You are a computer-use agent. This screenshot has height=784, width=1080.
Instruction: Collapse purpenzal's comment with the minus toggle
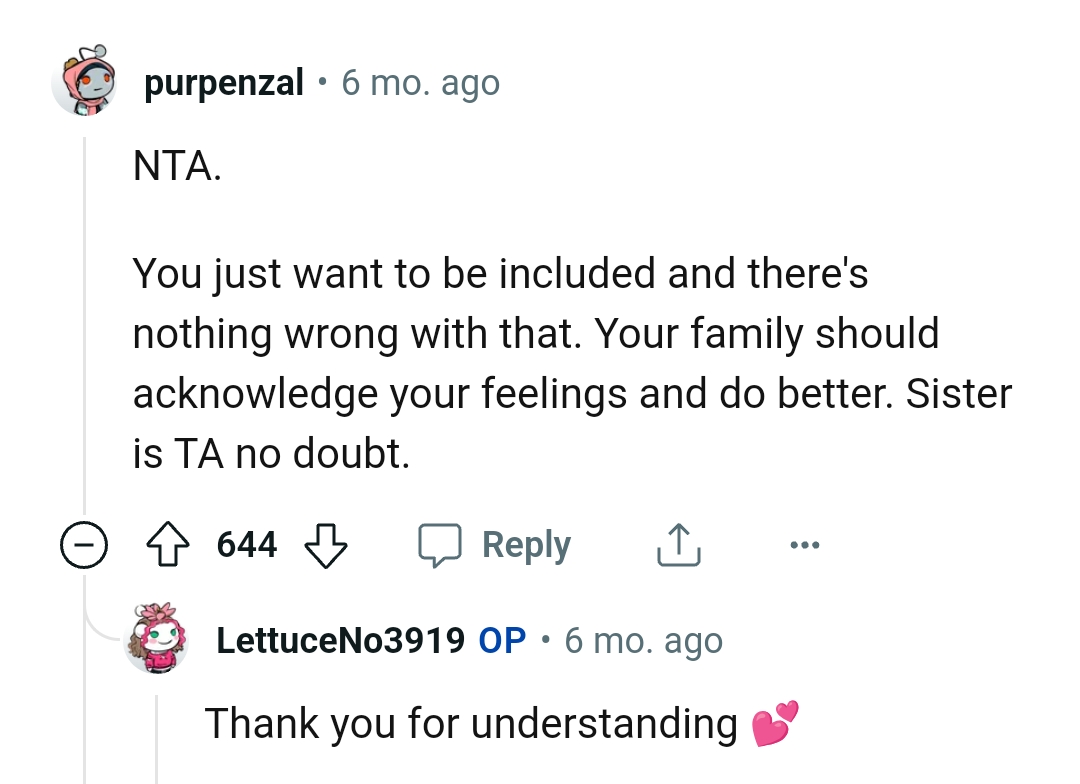pos(86,544)
